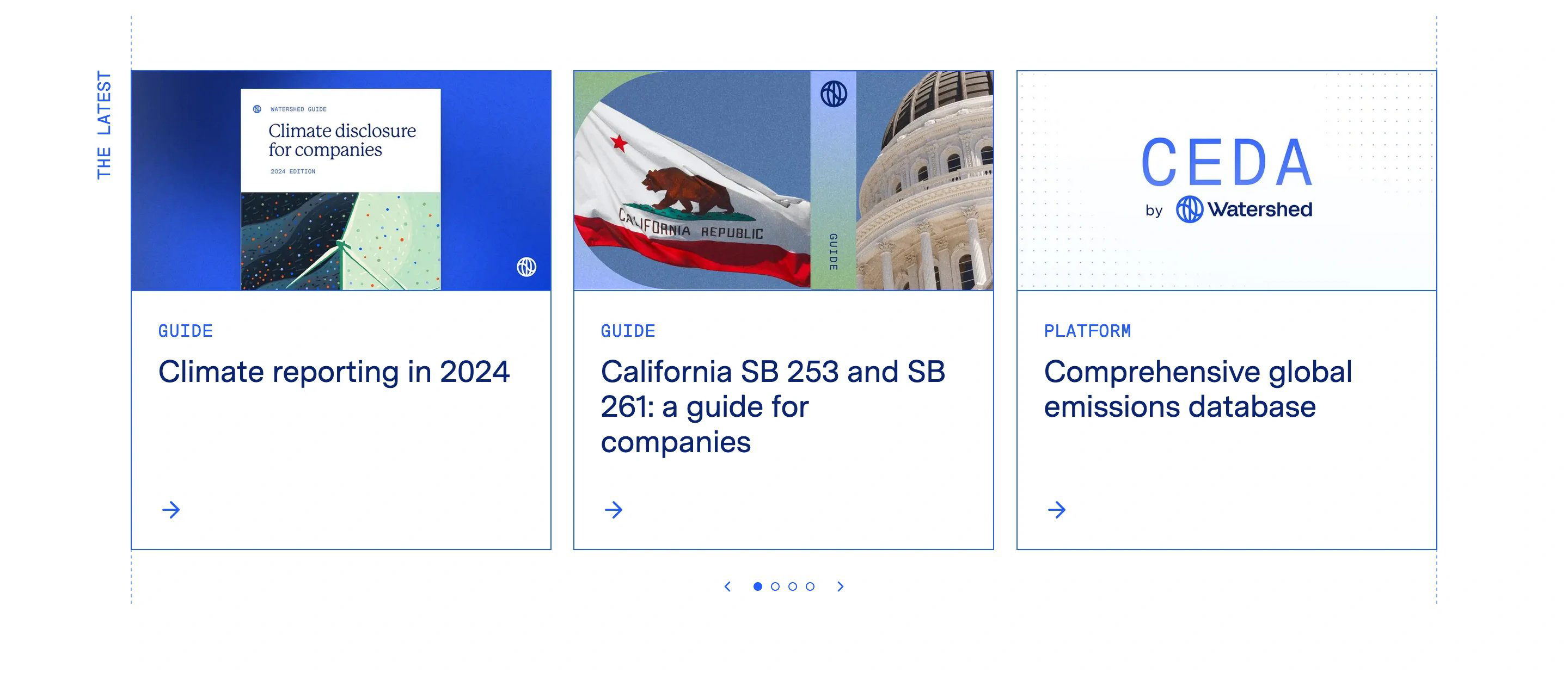Click 'THE LATEST' vertical section heading
Viewport: 1568px width, 673px height.
pyautogui.click(x=104, y=125)
